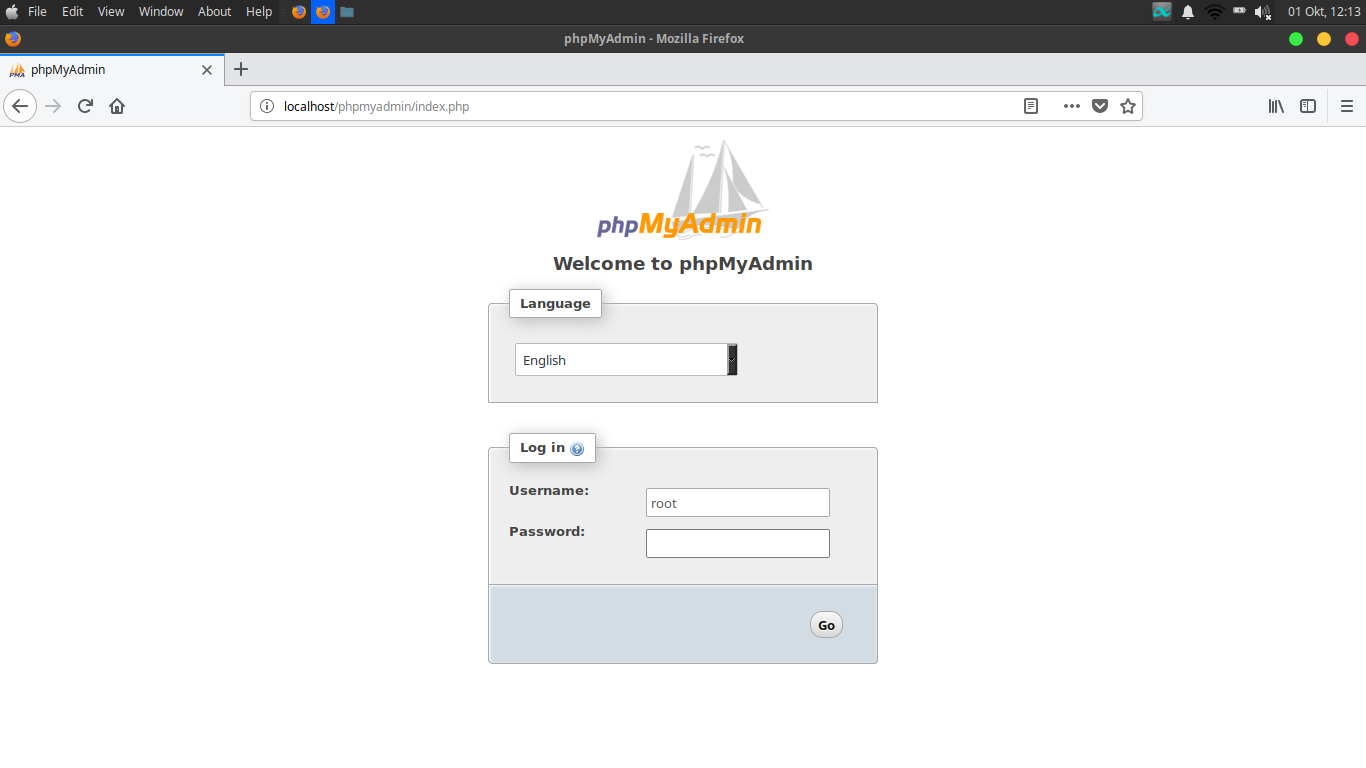Open the Library icon in toolbar
Viewport: 1366px width, 768px height.
1276,106
